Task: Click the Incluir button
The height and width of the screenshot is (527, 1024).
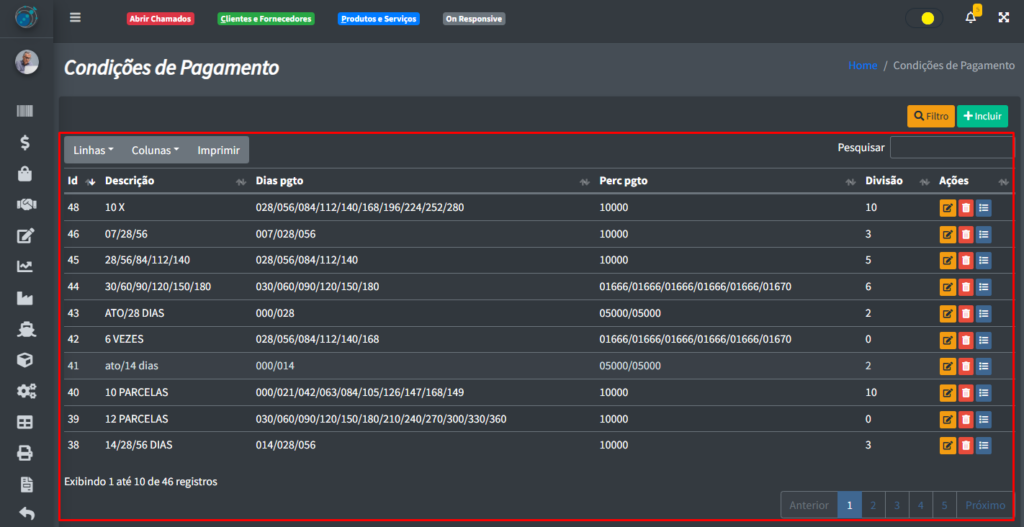Action: (x=982, y=116)
